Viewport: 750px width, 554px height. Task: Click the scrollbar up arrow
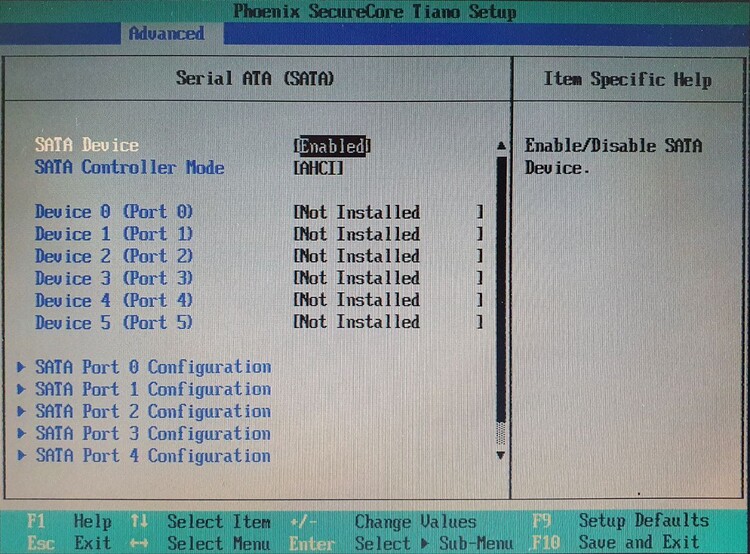tap(501, 145)
